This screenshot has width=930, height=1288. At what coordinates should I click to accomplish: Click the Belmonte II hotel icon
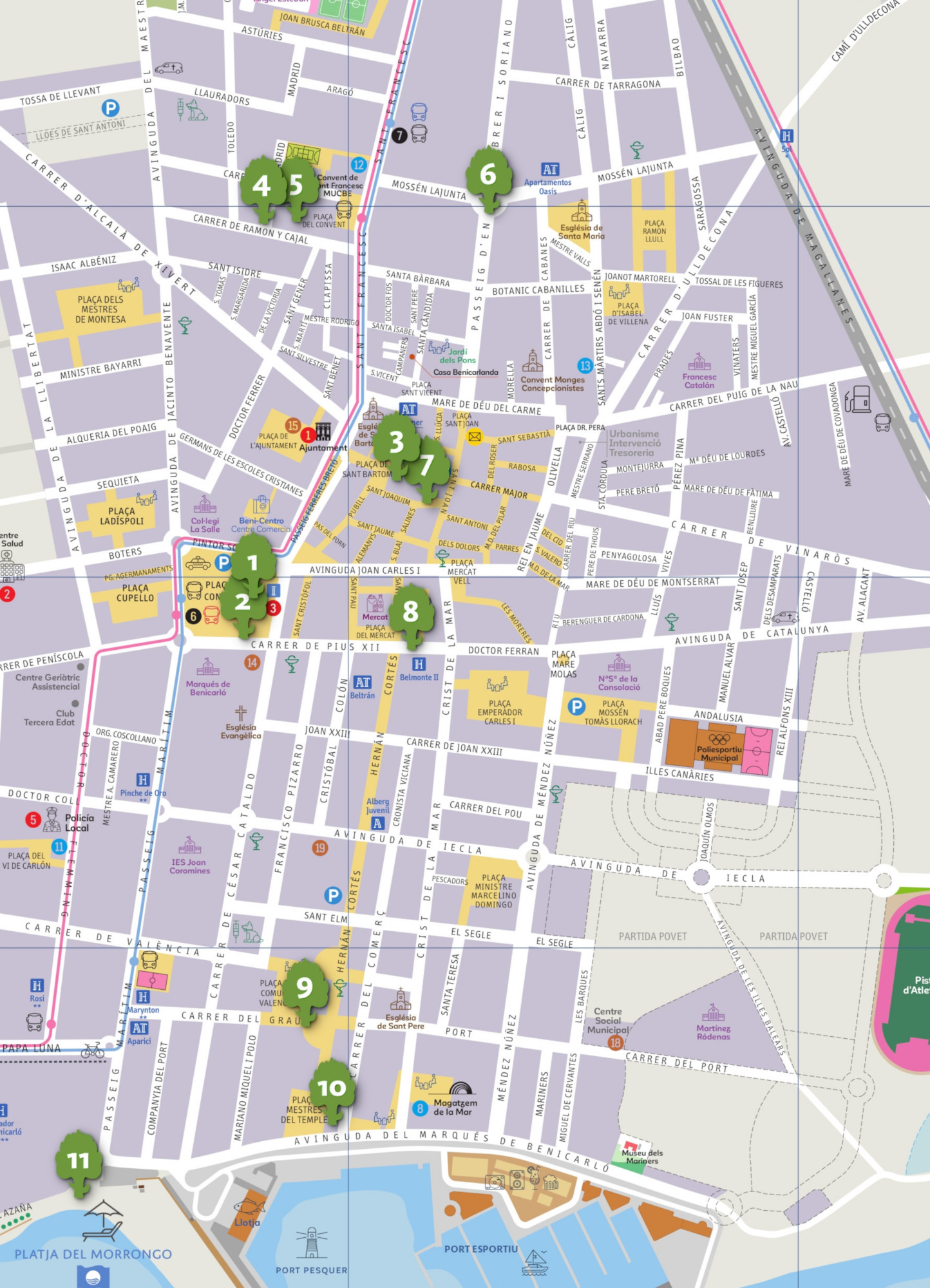click(419, 664)
